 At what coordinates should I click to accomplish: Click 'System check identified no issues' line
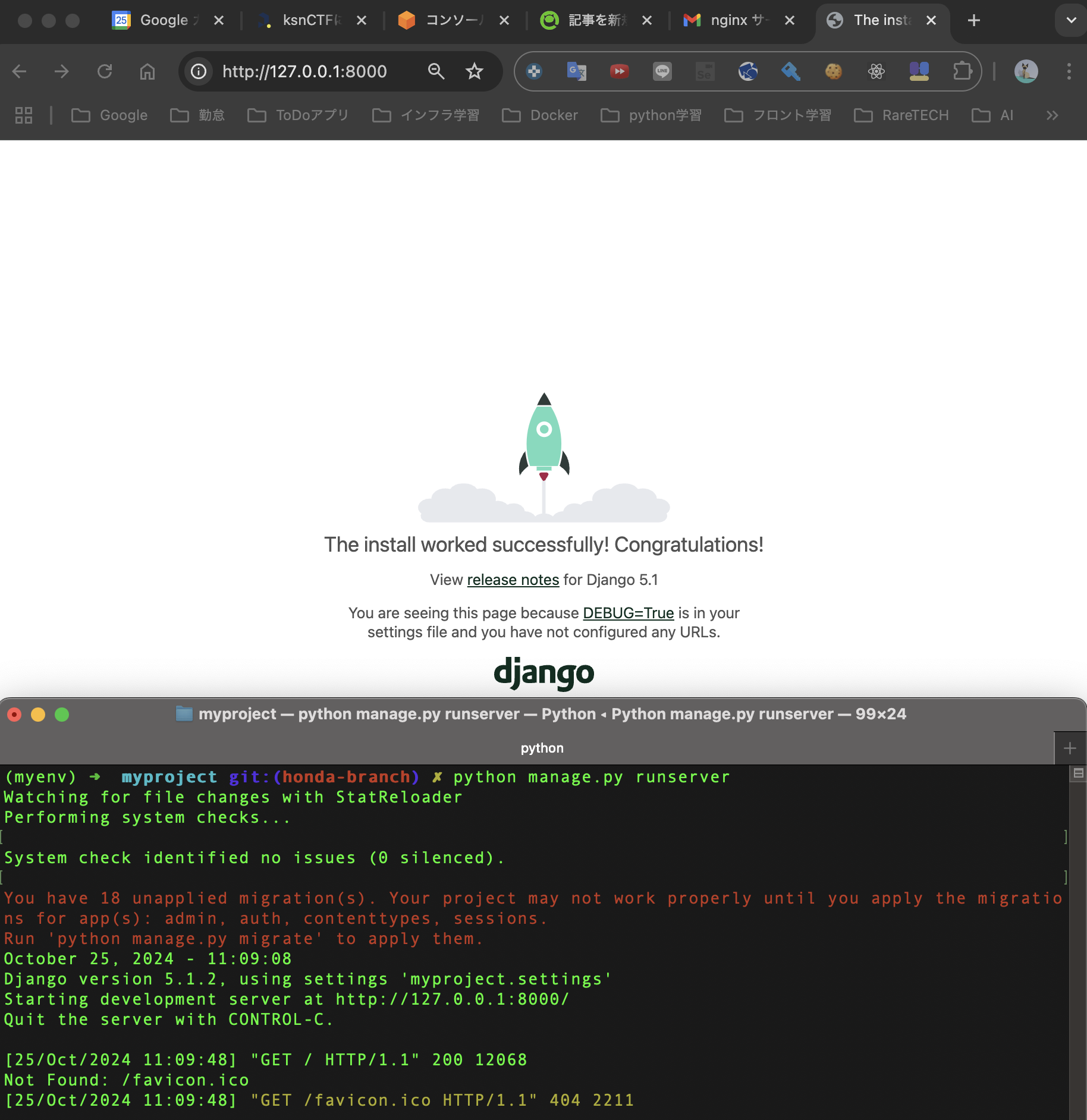[254, 858]
